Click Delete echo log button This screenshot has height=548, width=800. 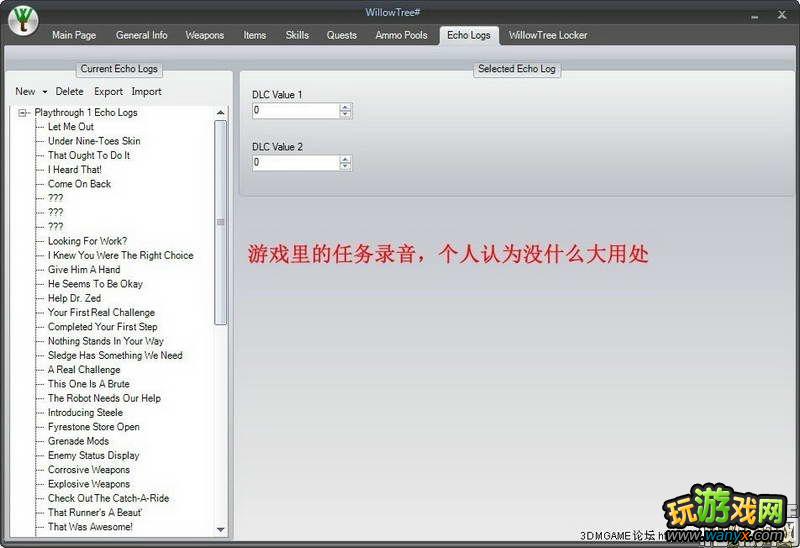(x=69, y=91)
